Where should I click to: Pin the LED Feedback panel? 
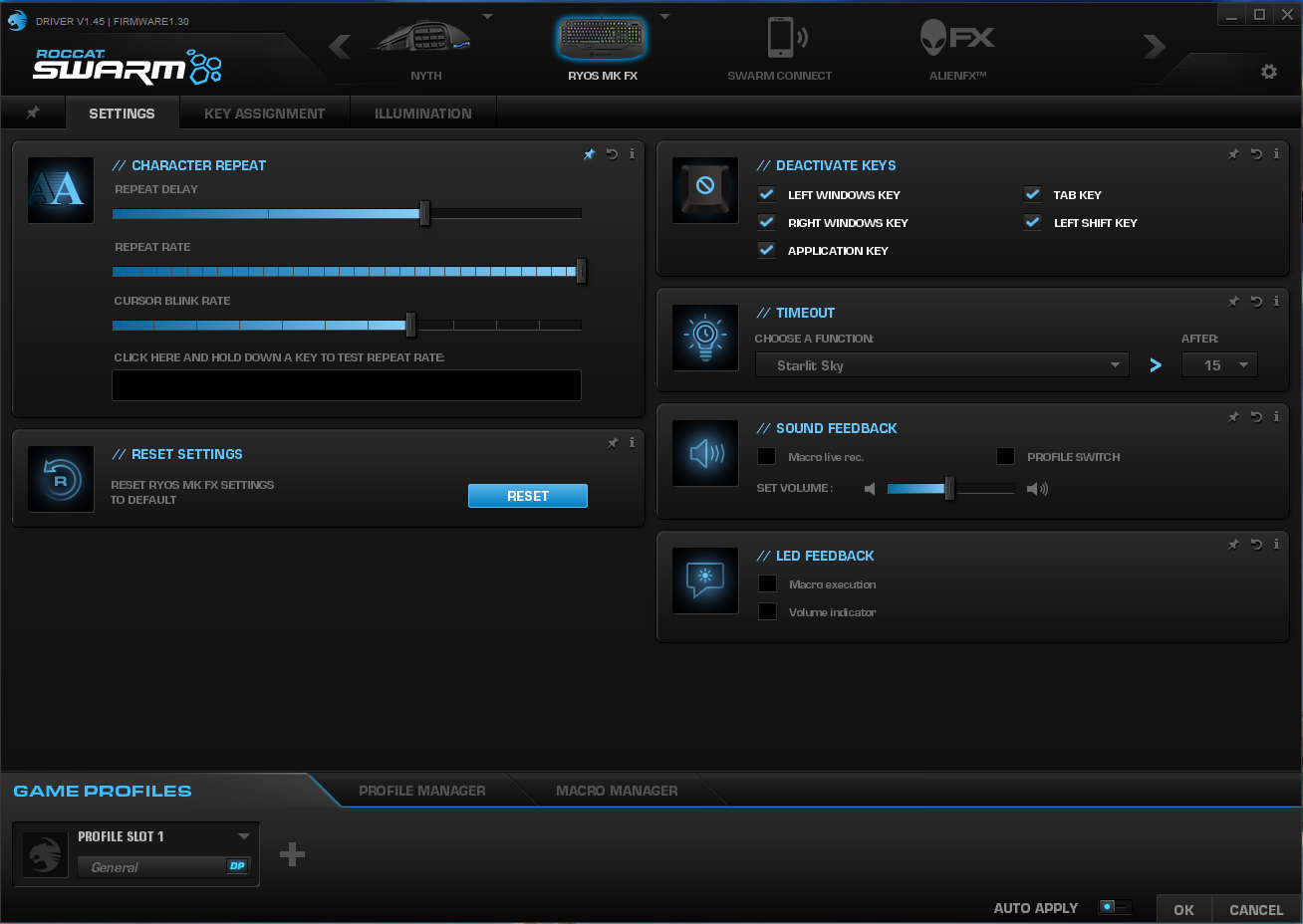1233,545
